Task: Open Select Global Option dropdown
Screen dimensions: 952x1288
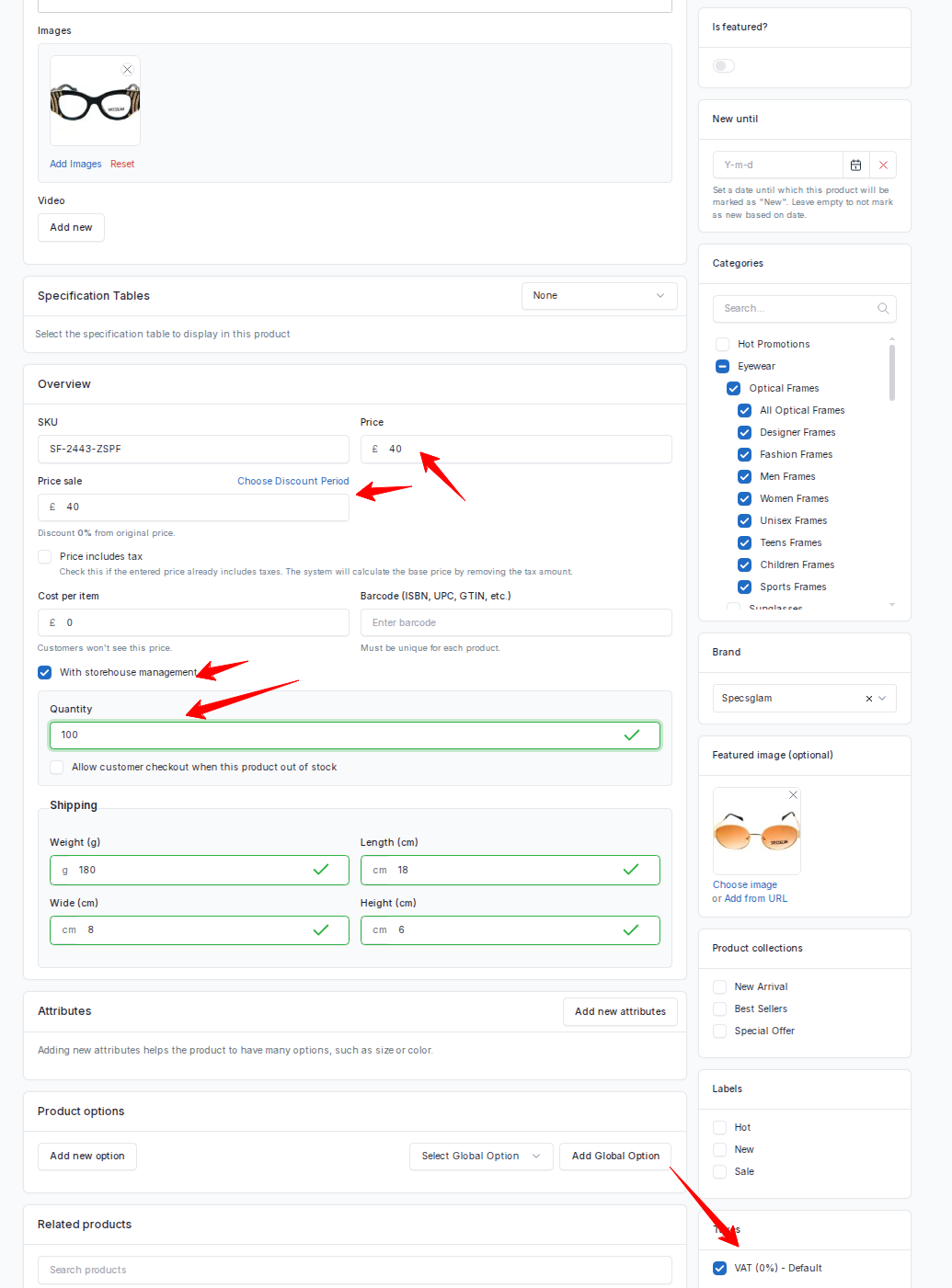Action: click(481, 1157)
